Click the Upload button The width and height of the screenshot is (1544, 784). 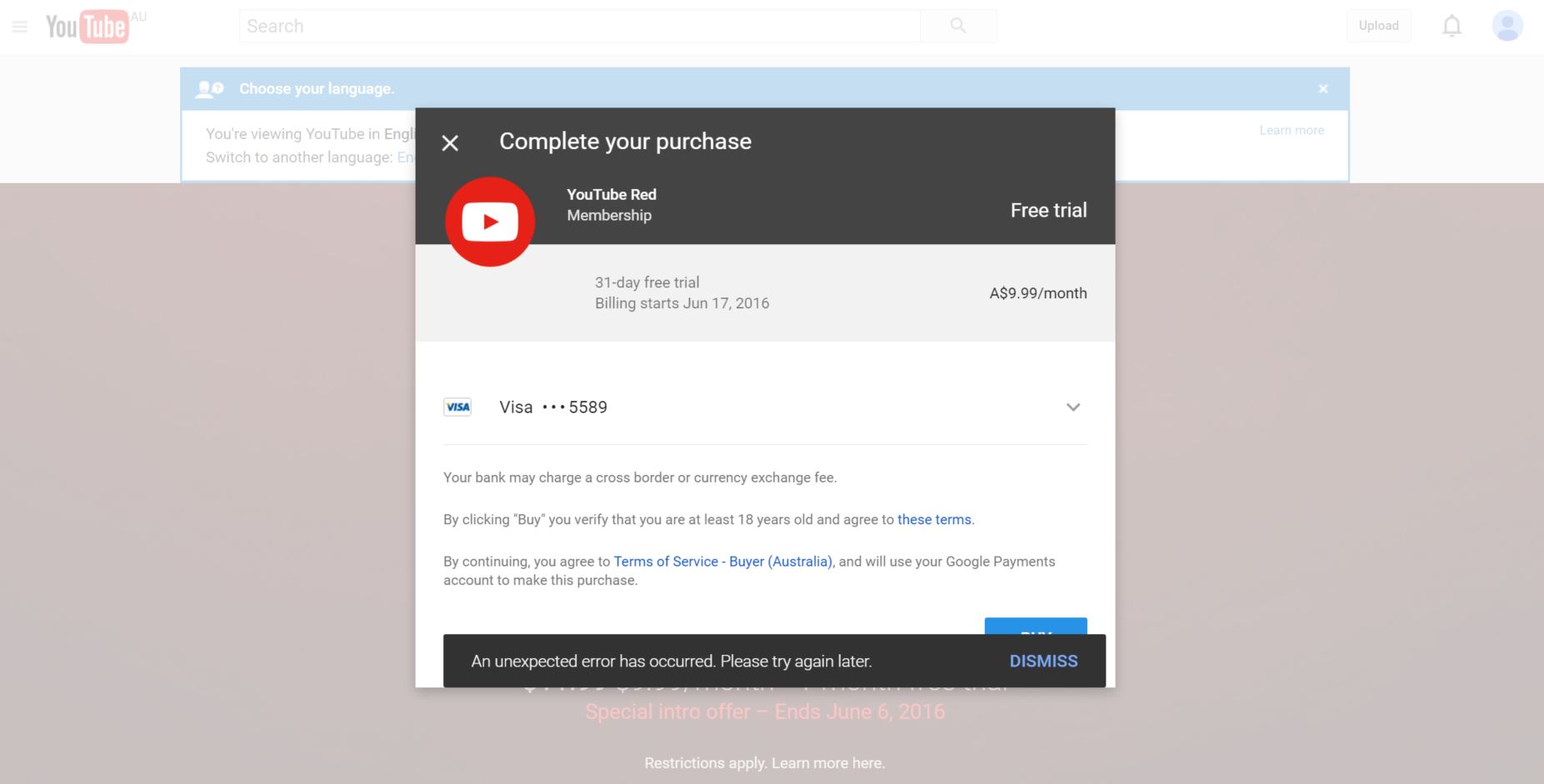click(x=1378, y=26)
